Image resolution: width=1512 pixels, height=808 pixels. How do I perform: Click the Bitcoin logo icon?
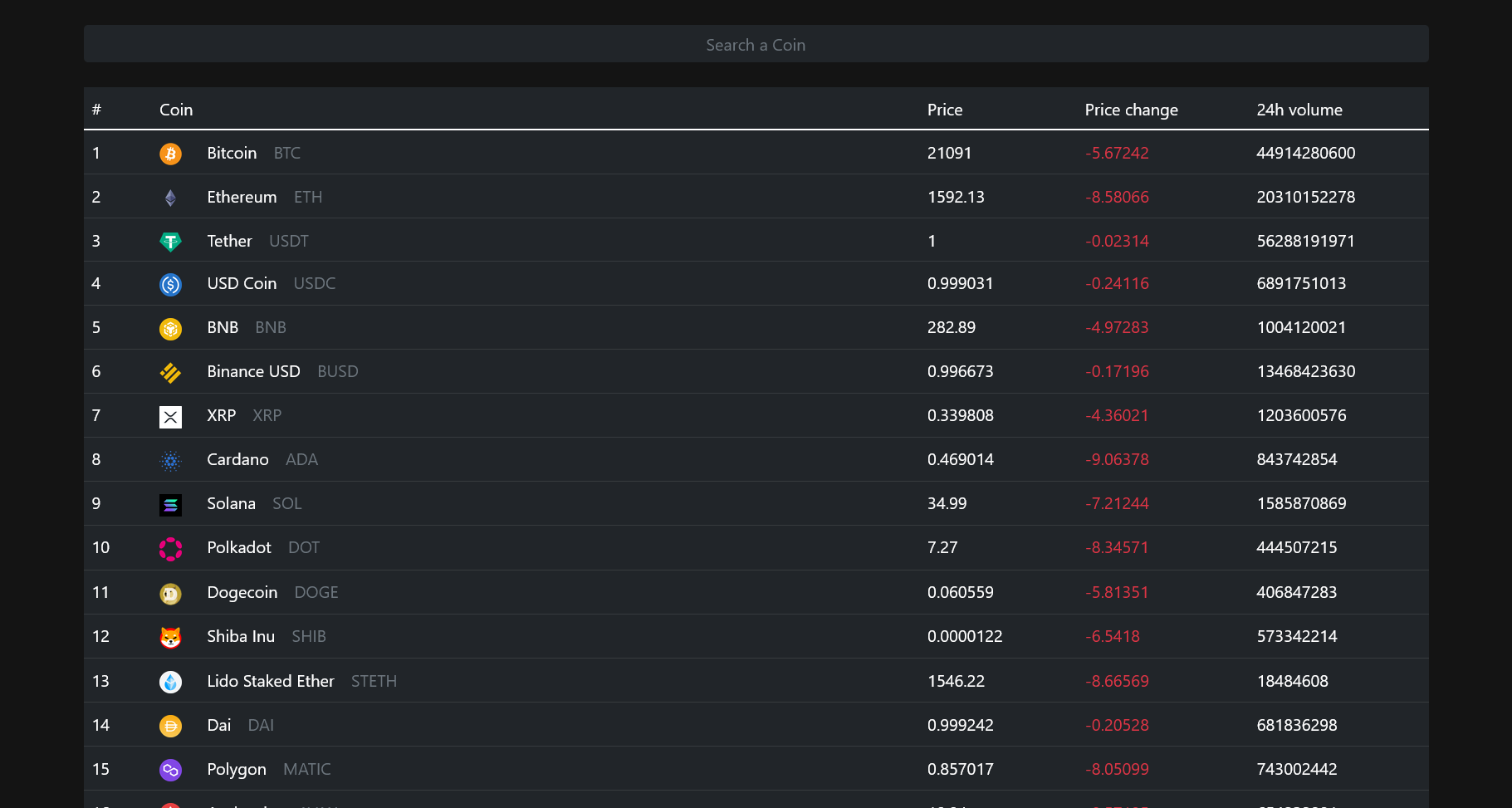170,154
